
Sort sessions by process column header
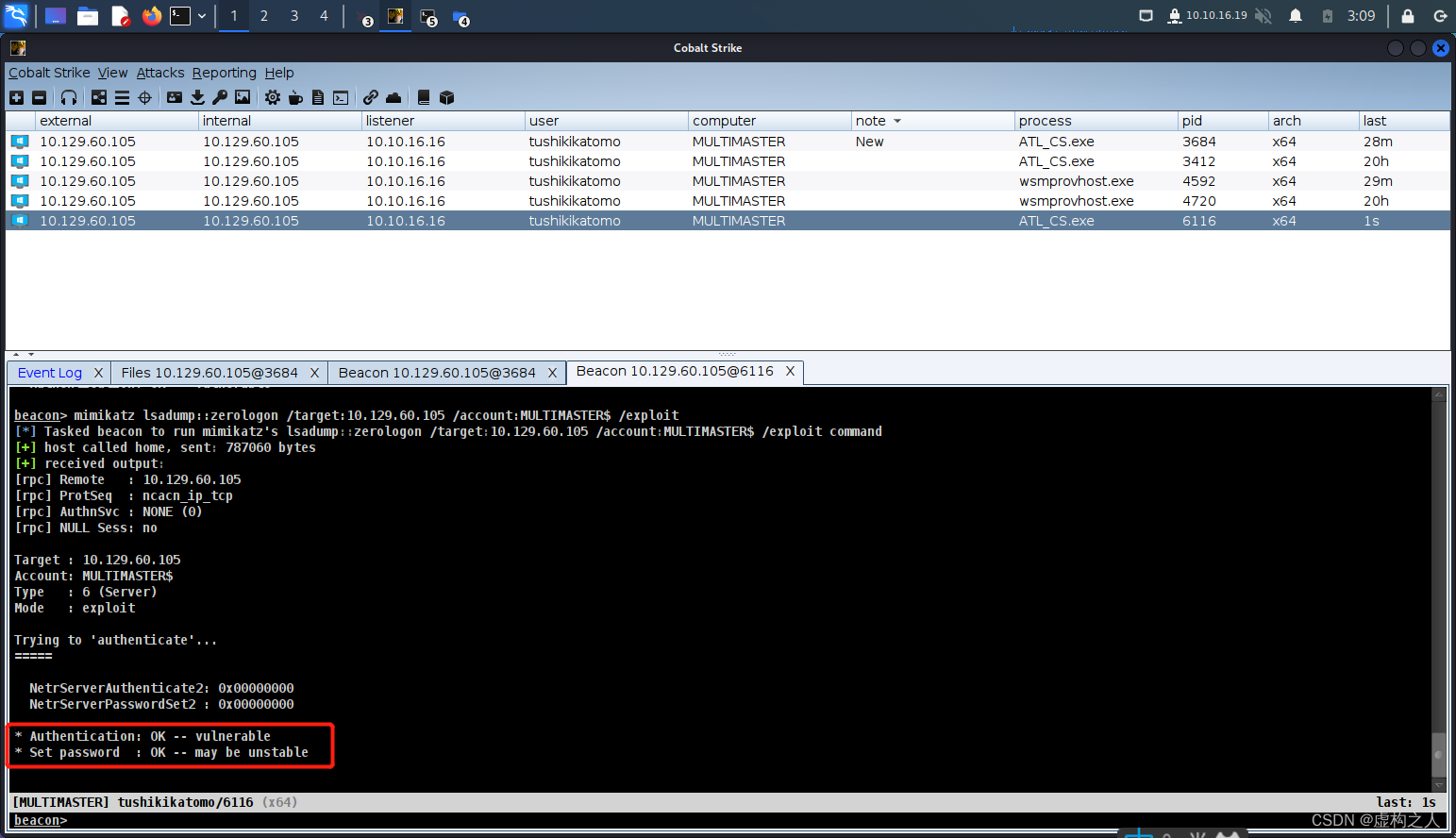click(x=1096, y=121)
